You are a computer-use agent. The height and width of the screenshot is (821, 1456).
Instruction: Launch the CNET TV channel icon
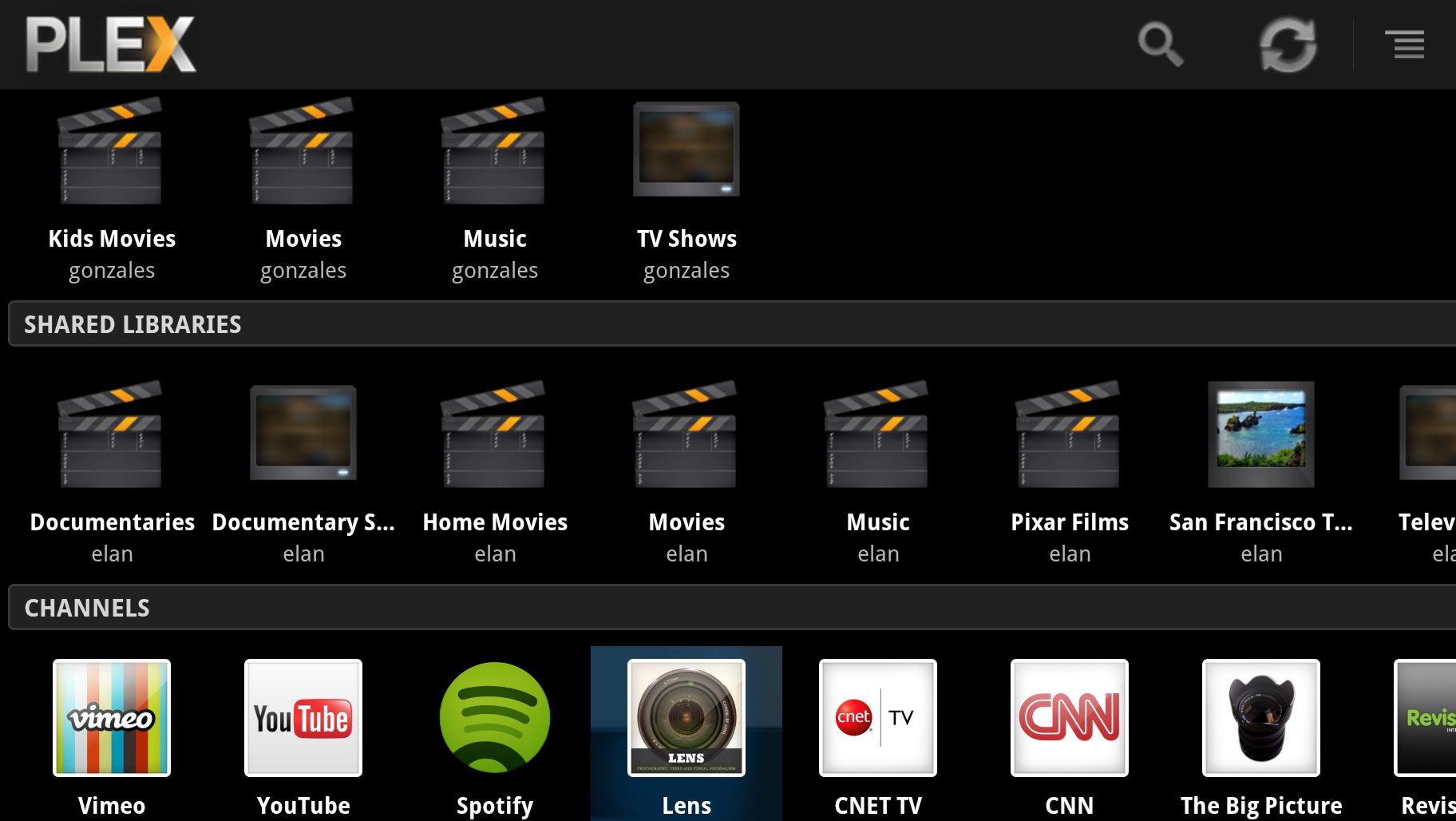(878, 718)
